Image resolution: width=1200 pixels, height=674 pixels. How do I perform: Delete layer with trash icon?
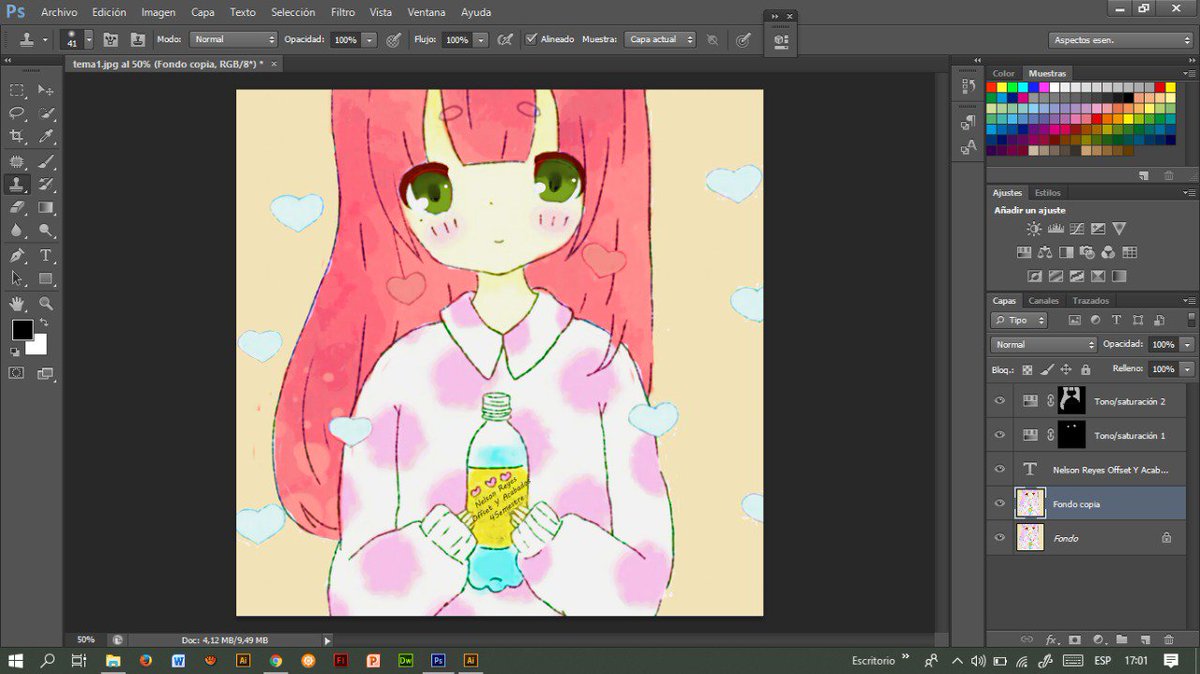tap(1169, 639)
